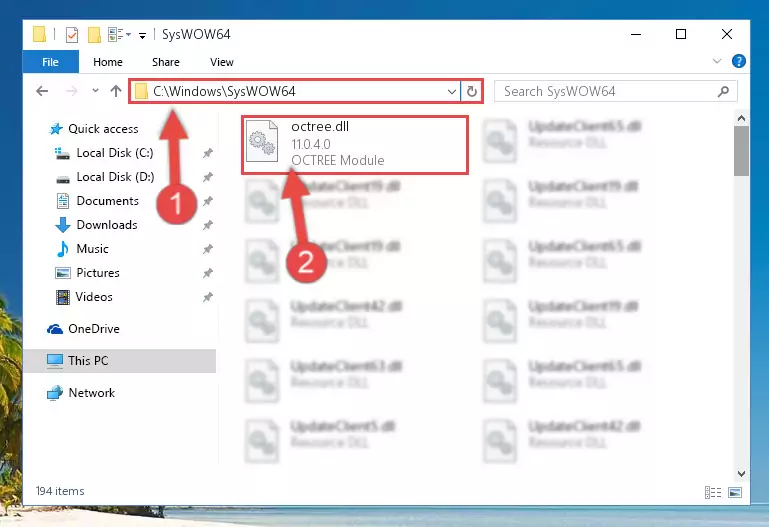The width and height of the screenshot is (769, 527).
Task: Switch to the View ribbon tab
Action: (x=222, y=62)
